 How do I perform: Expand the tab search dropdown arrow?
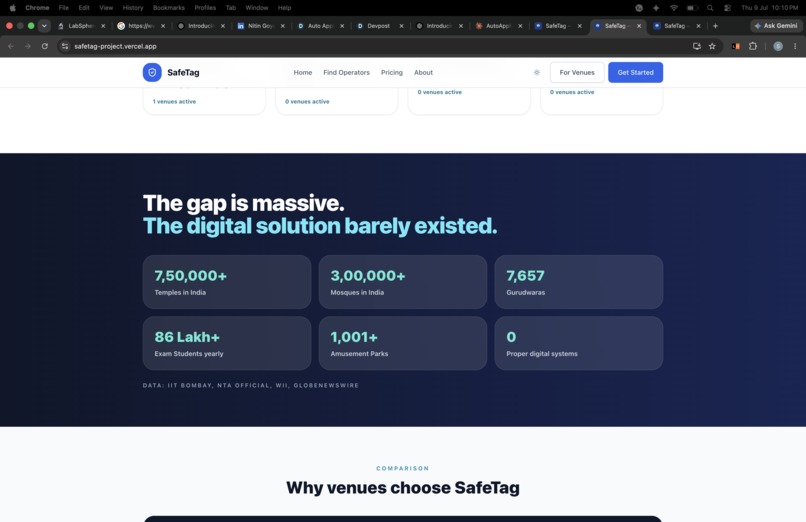[x=44, y=26]
